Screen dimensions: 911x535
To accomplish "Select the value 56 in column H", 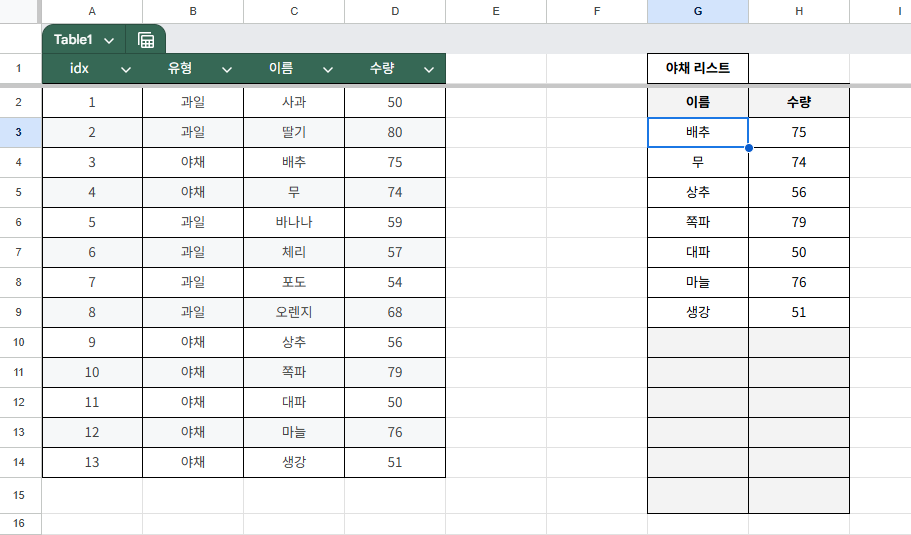I will [x=799, y=192].
